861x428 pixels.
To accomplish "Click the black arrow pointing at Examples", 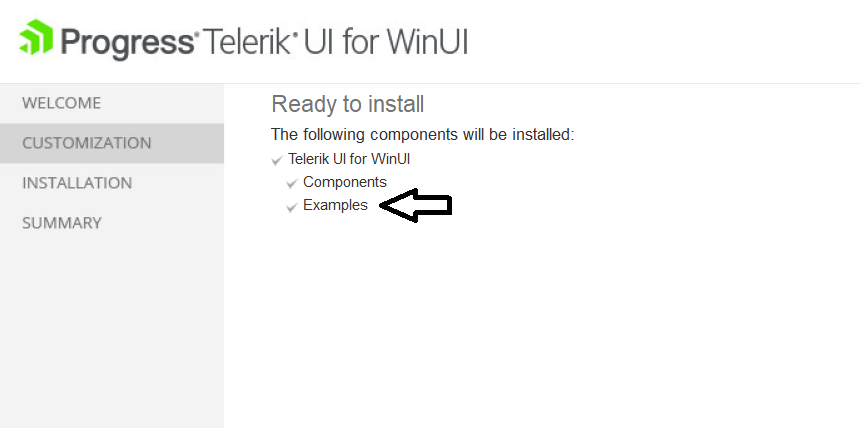I will pos(416,205).
